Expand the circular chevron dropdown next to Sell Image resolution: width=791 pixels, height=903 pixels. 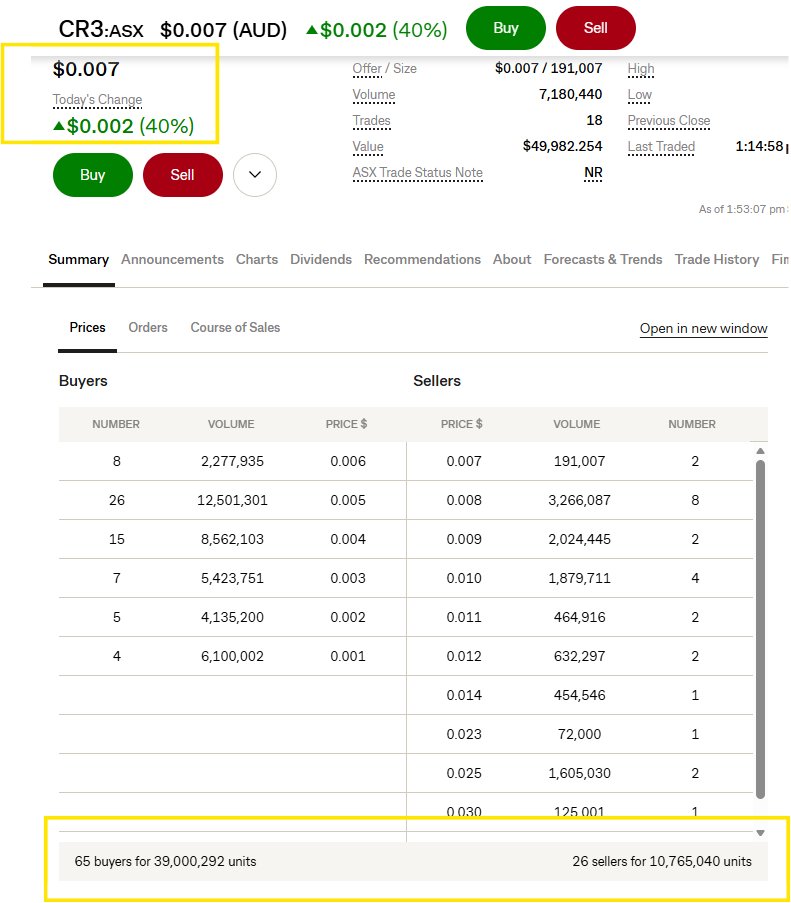click(255, 174)
